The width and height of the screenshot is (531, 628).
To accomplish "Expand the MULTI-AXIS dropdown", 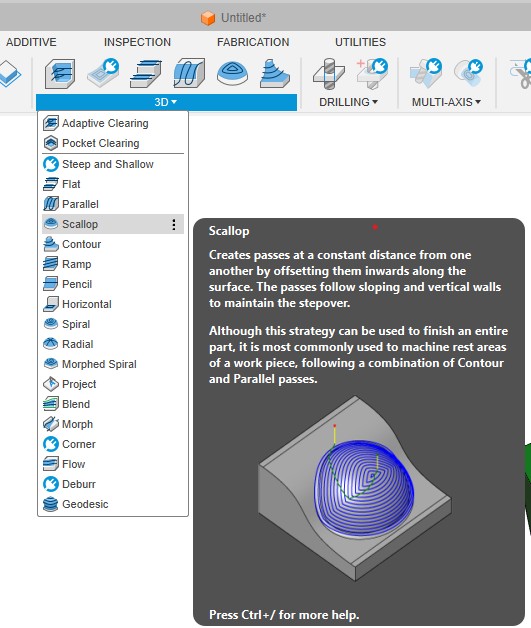I will (x=446, y=102).
